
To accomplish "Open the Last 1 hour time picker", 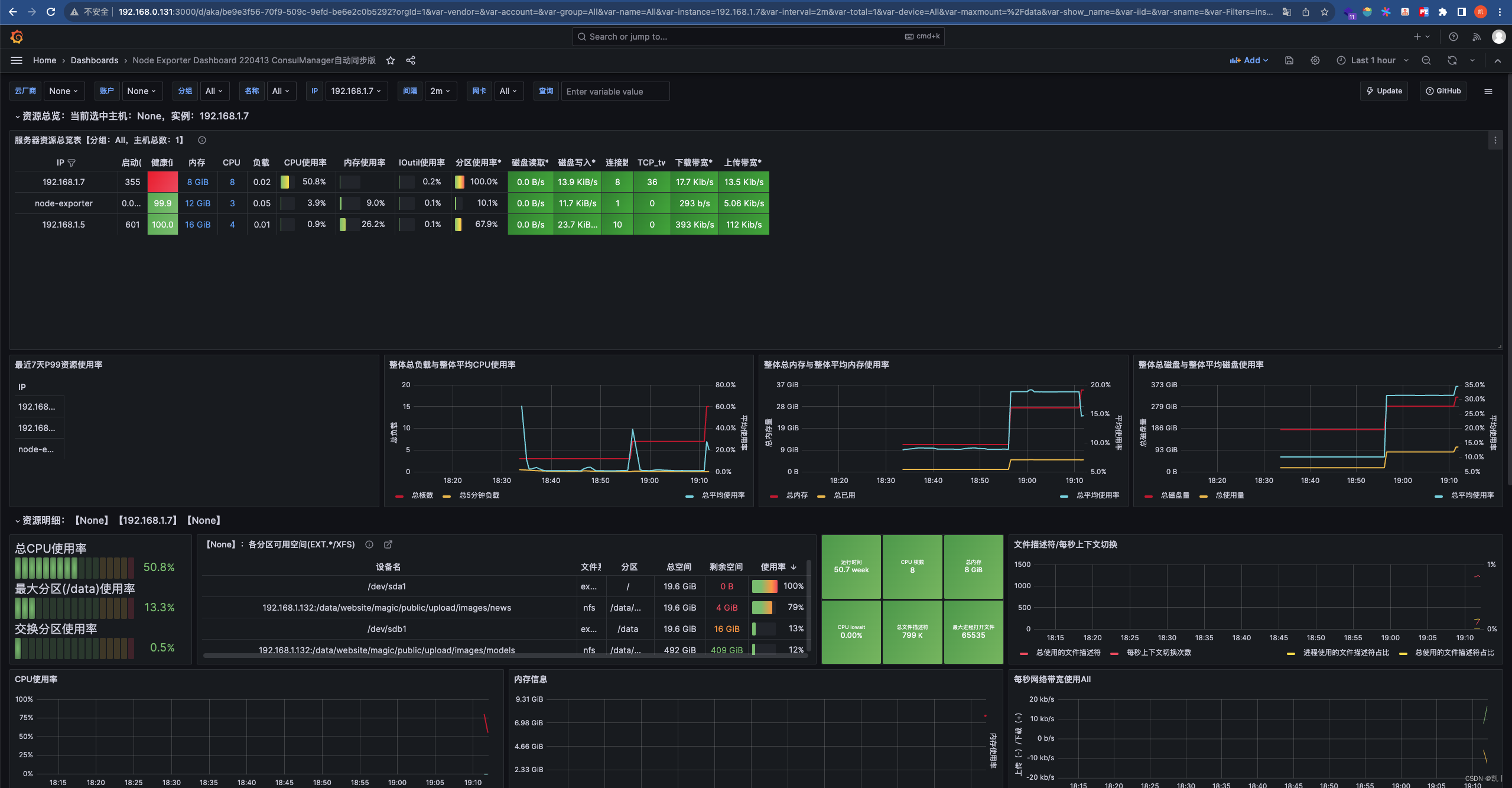I will tap(1373, 60).
